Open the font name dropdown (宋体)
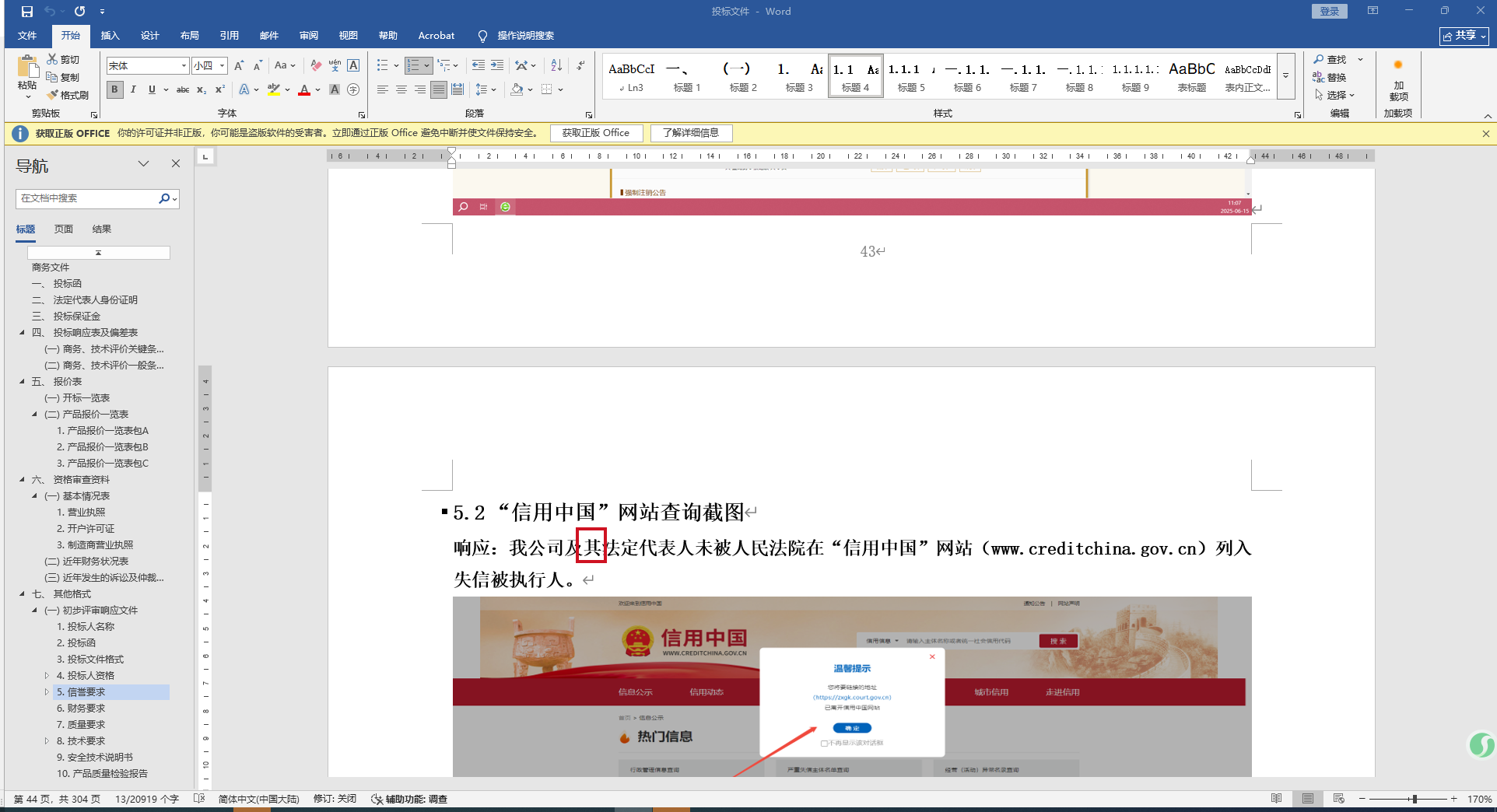Viewport: 1497px width, 812px height. pyautogui.click(x=184, y=66)
